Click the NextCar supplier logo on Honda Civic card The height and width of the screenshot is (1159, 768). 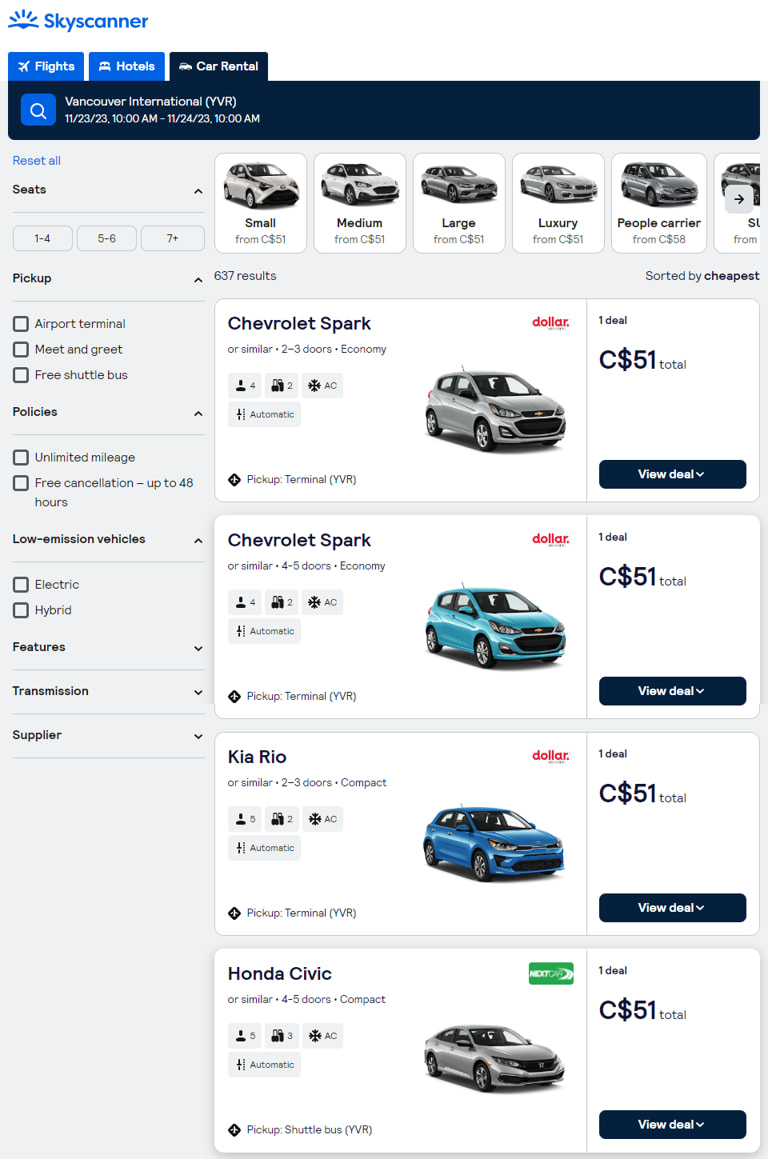coord(551,973)
